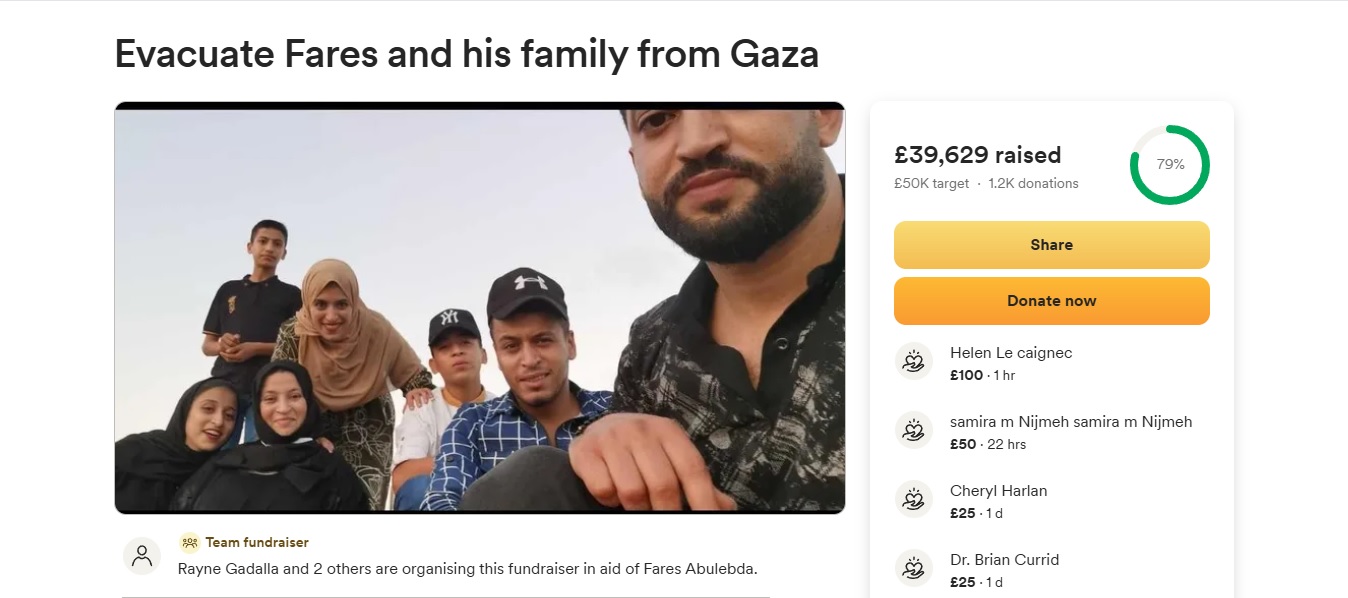Click donor name Helen Le caignec
1348x598 pixels.
(1011, 353)
